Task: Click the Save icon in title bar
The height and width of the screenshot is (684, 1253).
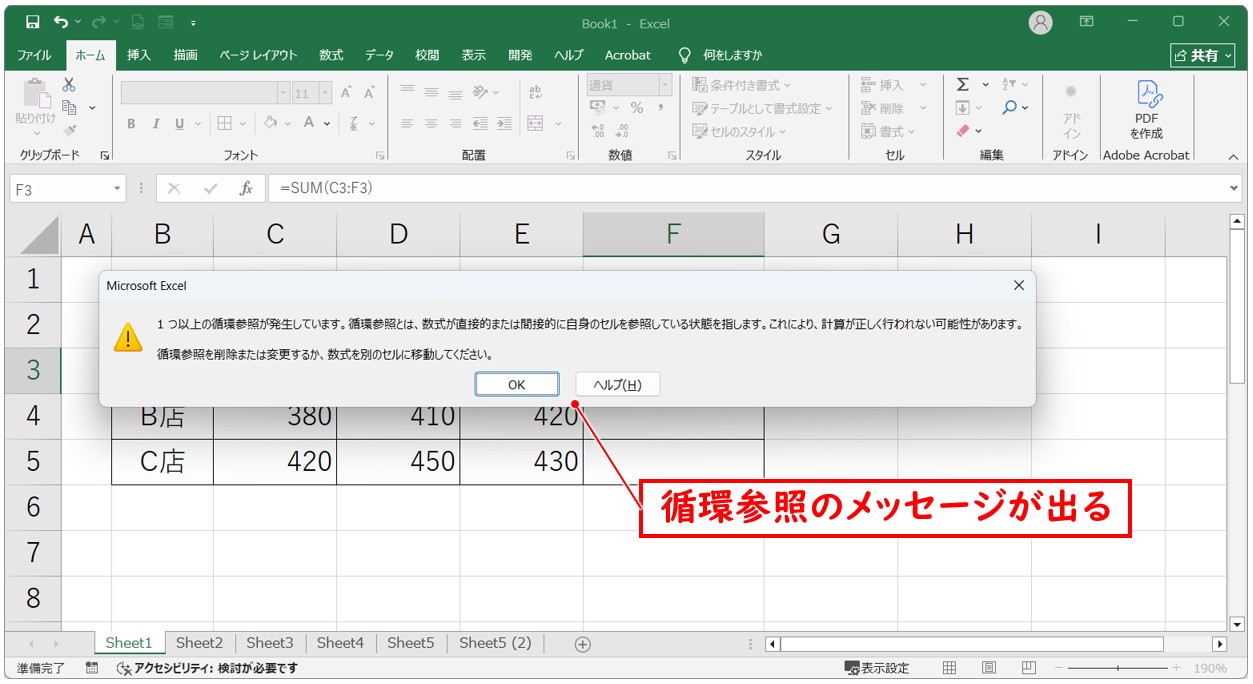Action: point(32,22)
